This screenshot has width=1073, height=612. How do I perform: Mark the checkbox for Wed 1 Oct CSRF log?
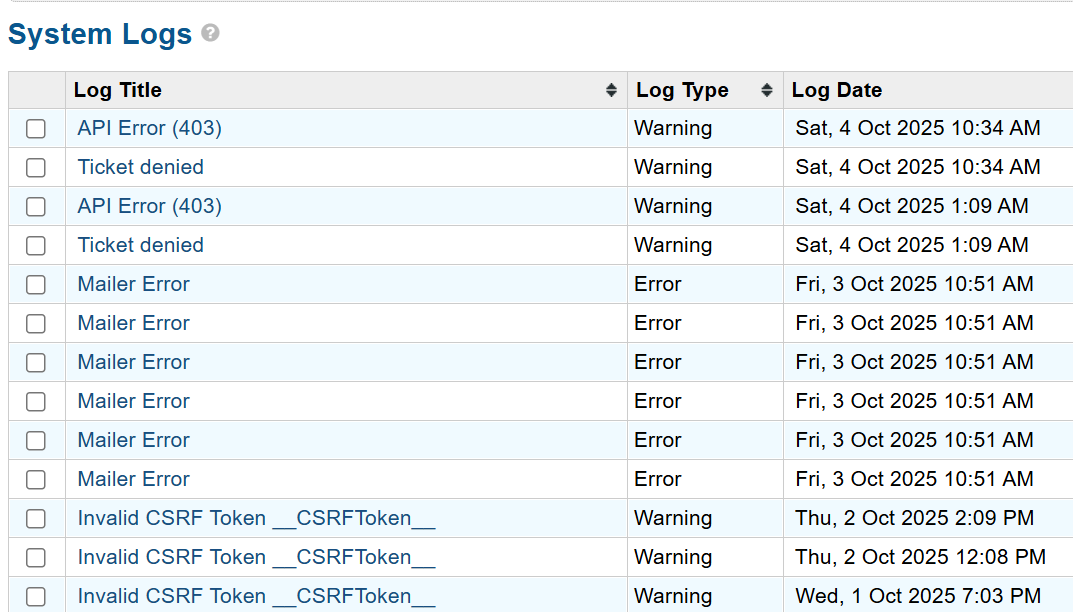pyautogui.click(x=36, y=596)
